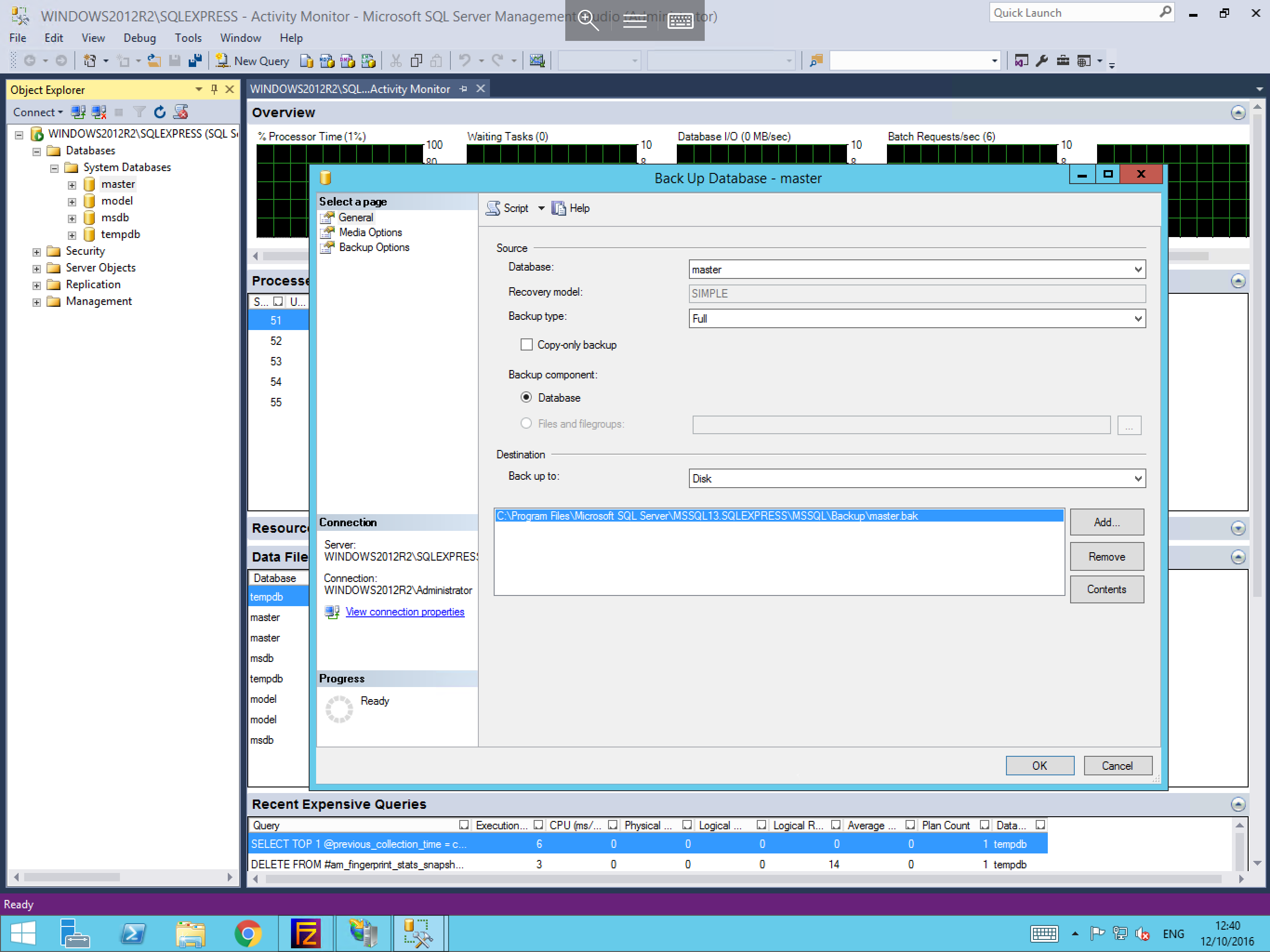Expand the master database node
The image size is (1270, 952).
(72, 185)
